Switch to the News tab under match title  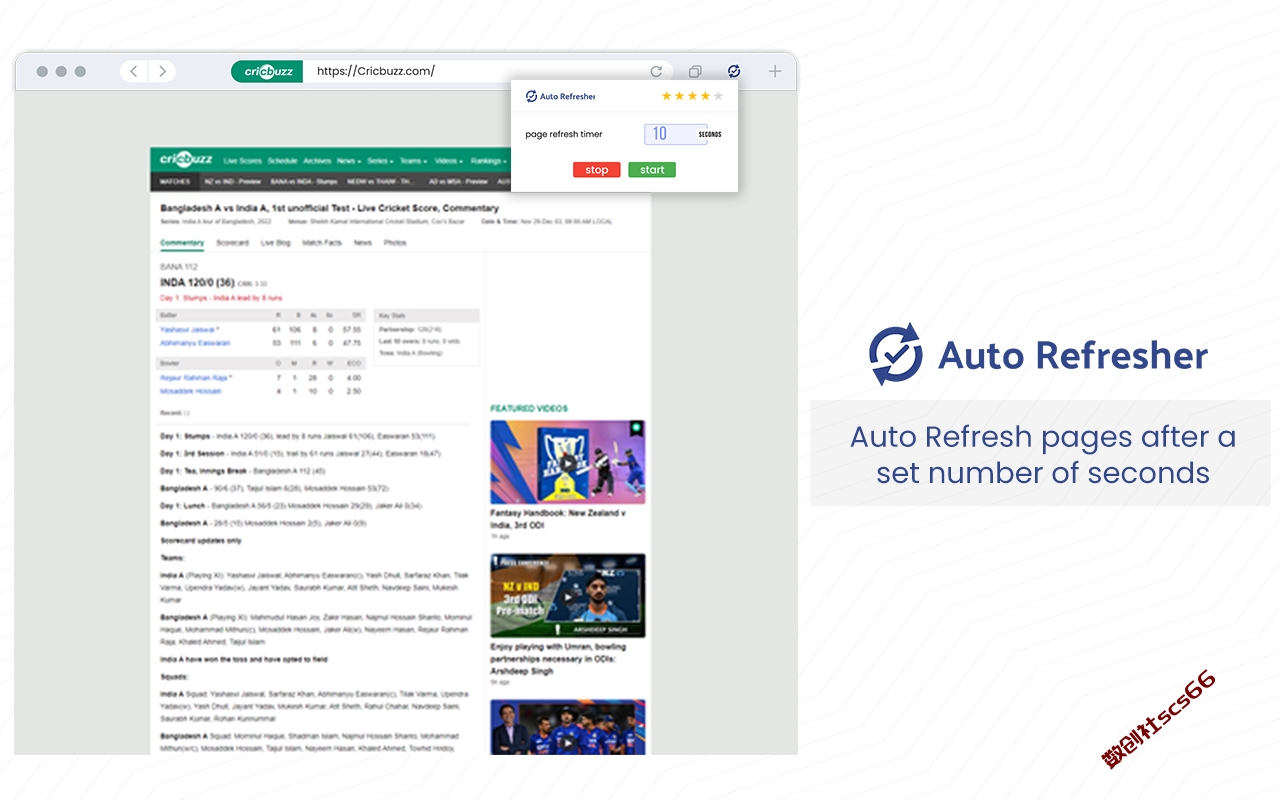[x=363, y=243]
